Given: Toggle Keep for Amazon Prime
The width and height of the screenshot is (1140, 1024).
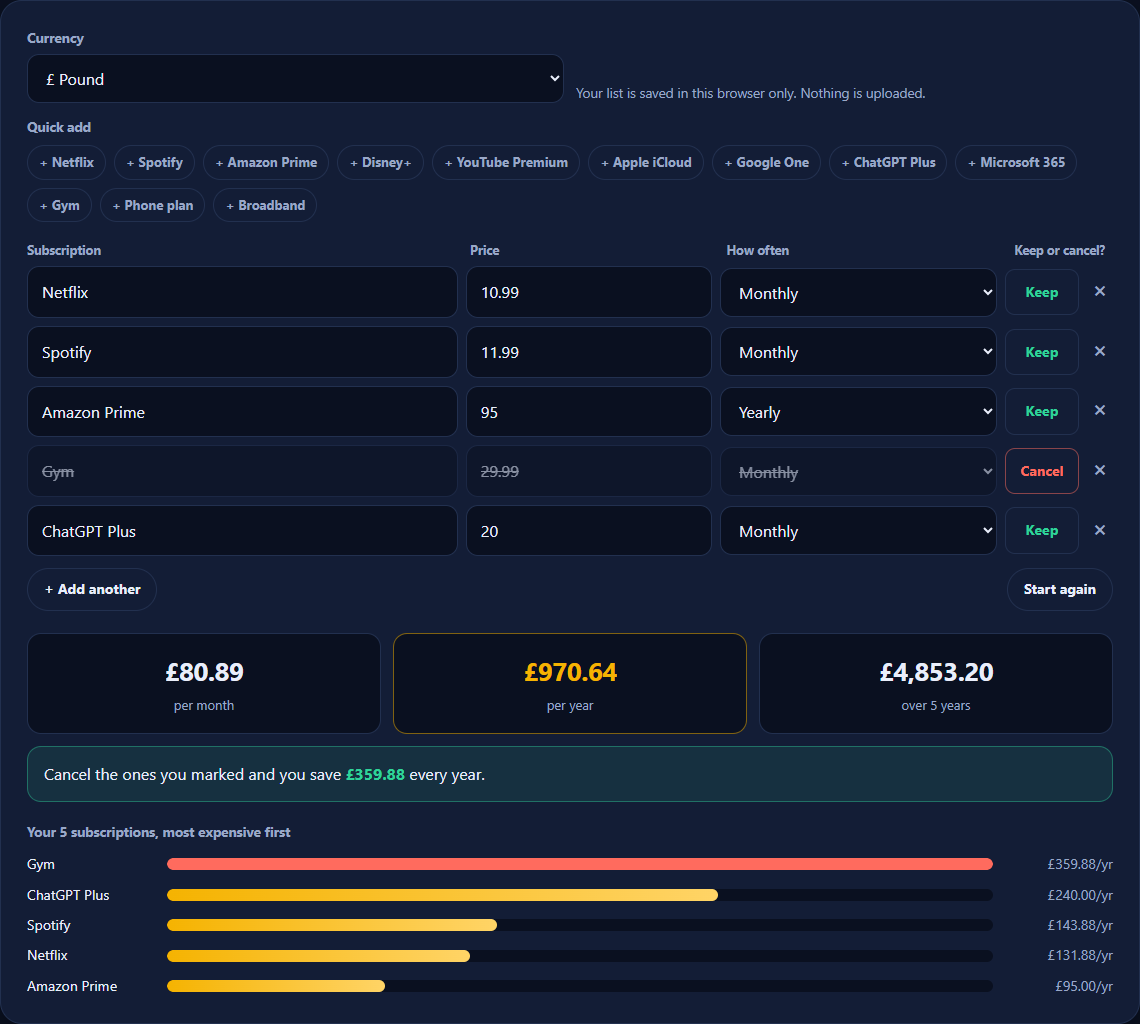Looking at the screenshot, I should click(x=1041, y=412).
